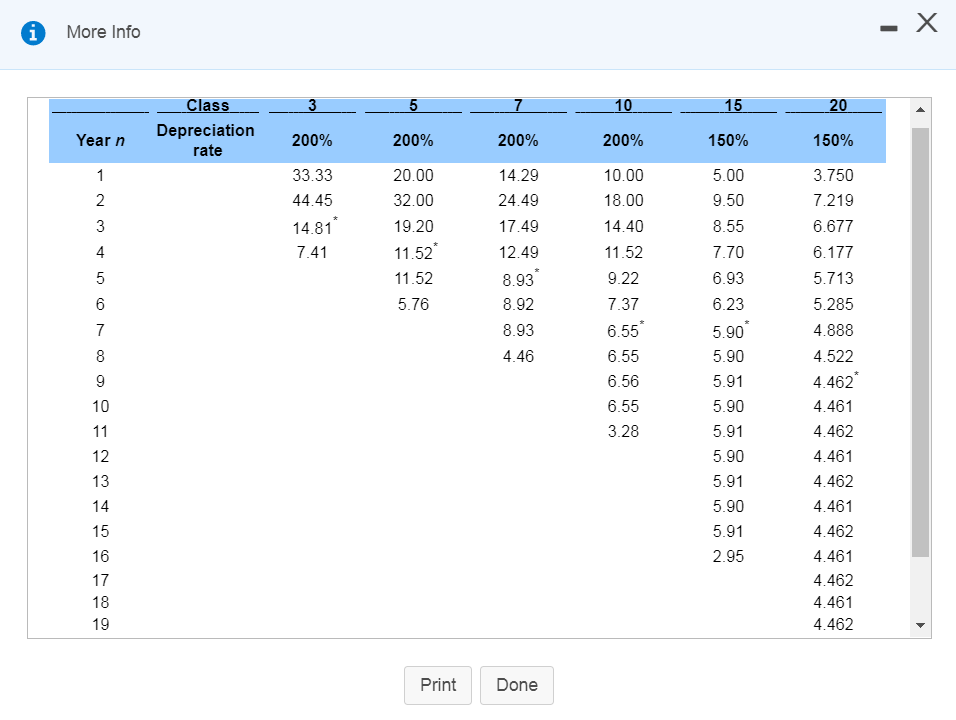Click the value 6.177 in year 4

[833, 252]
